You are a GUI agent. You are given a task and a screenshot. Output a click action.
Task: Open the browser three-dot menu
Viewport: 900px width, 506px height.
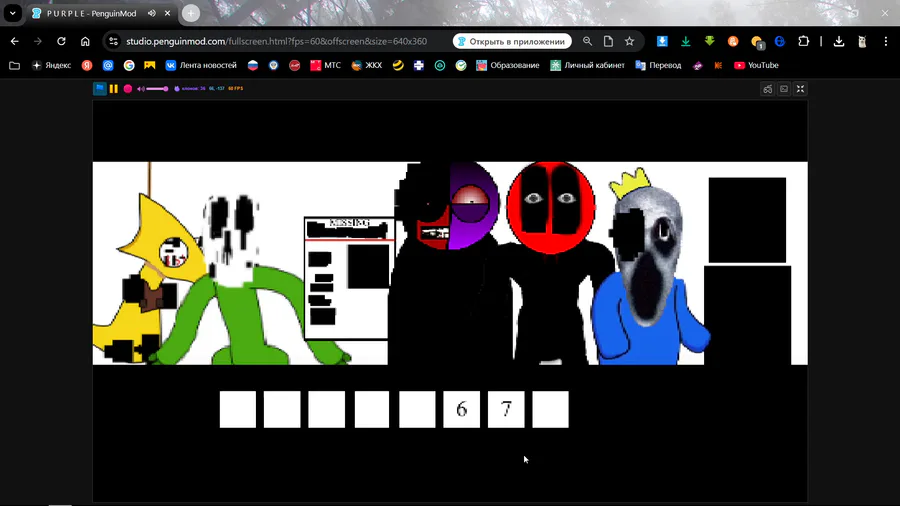pyautogui.click(x=886, y=41)
